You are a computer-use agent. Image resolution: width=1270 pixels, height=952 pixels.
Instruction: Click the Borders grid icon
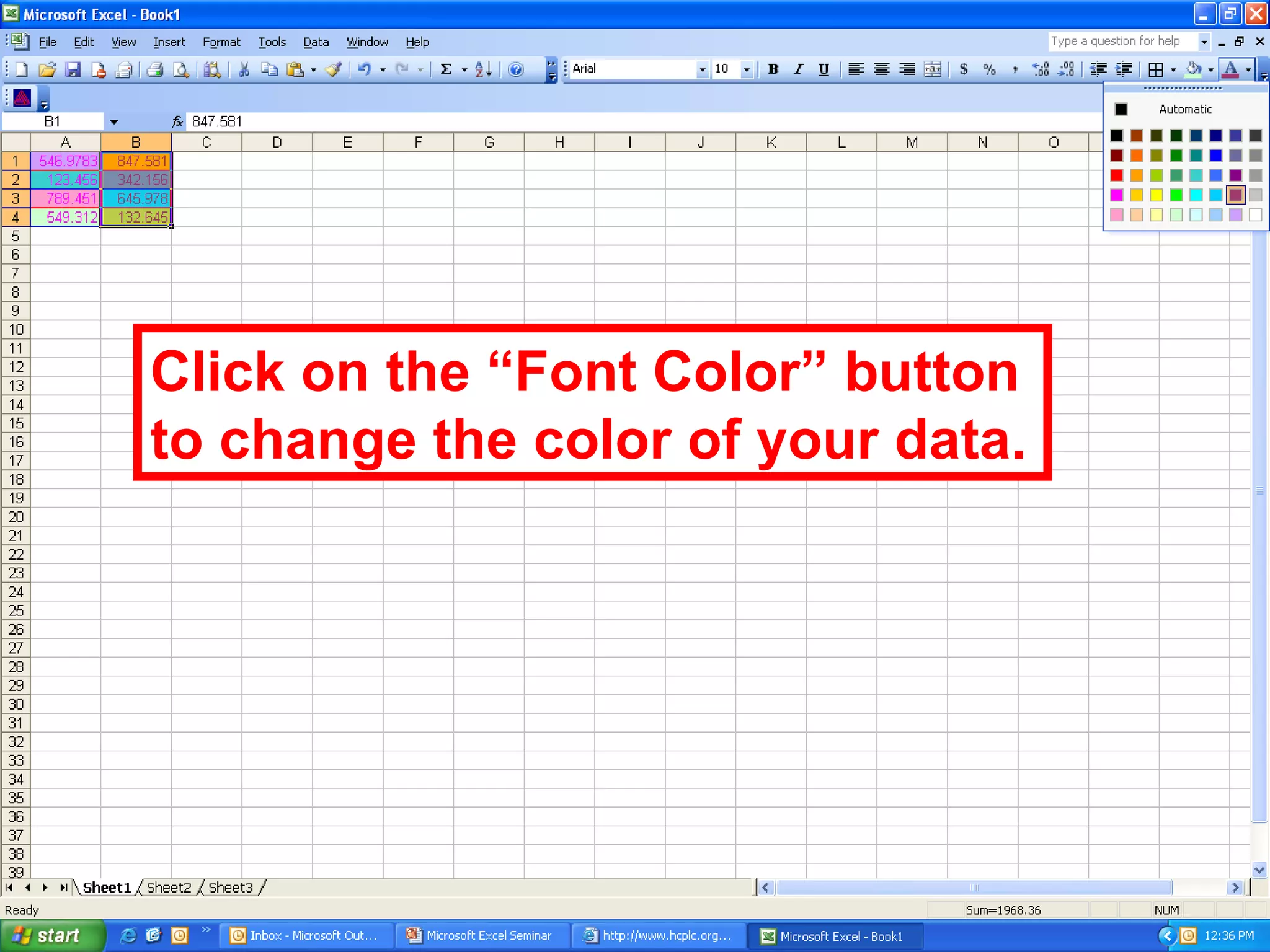pos(1156,69)
